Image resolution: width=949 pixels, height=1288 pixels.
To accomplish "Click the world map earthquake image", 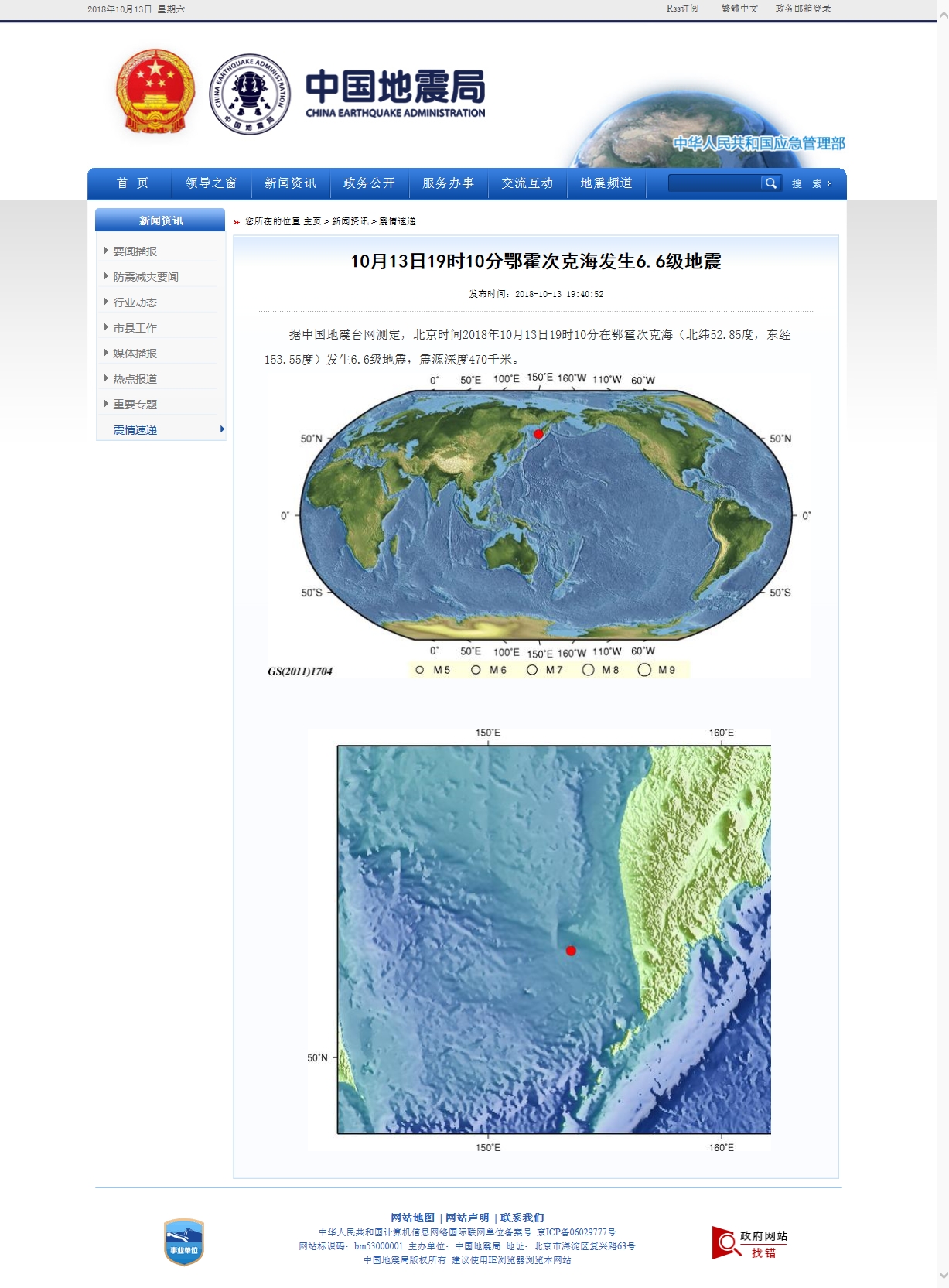I will tap(539, 524).
